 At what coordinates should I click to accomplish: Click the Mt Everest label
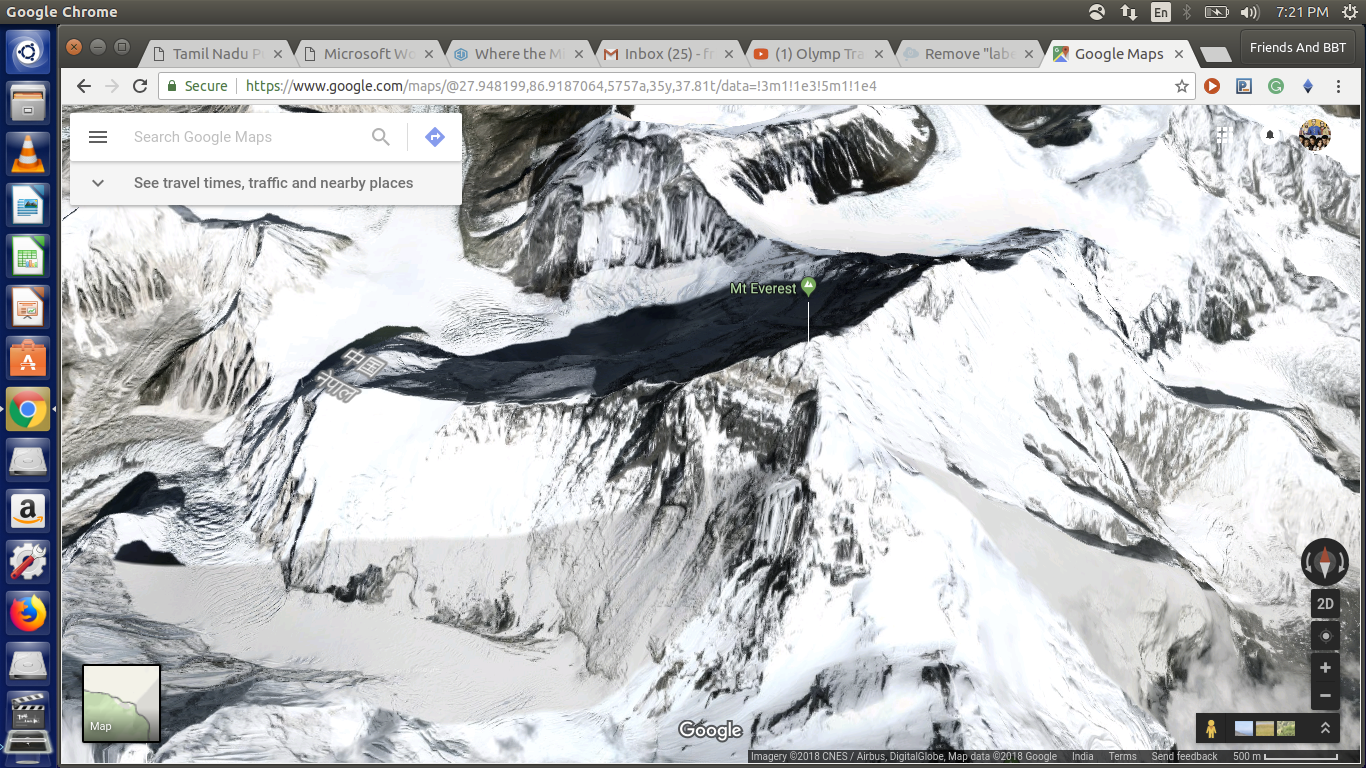coord(763,289)
